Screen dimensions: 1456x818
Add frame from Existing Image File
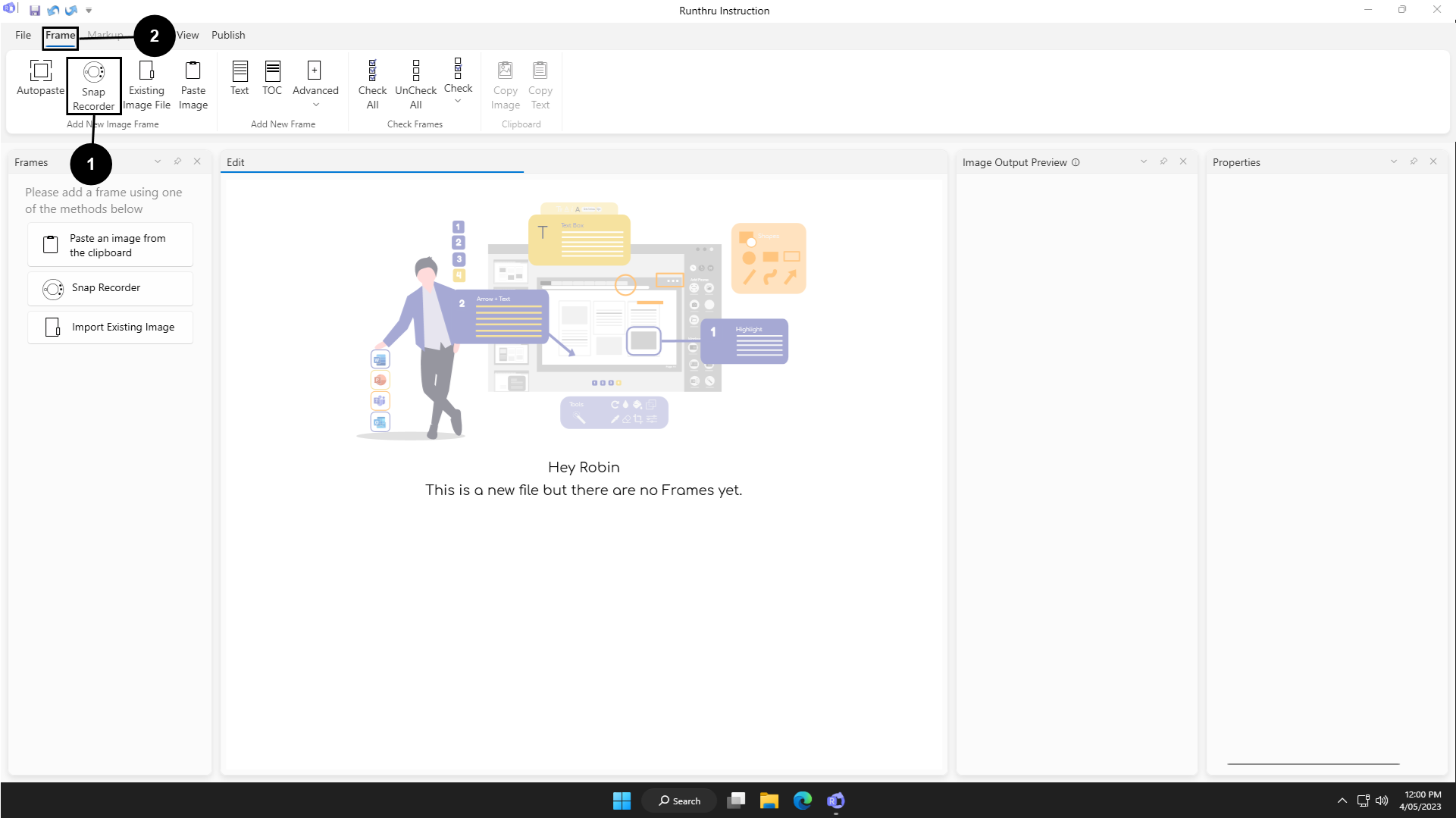click(x=146, y=85)
